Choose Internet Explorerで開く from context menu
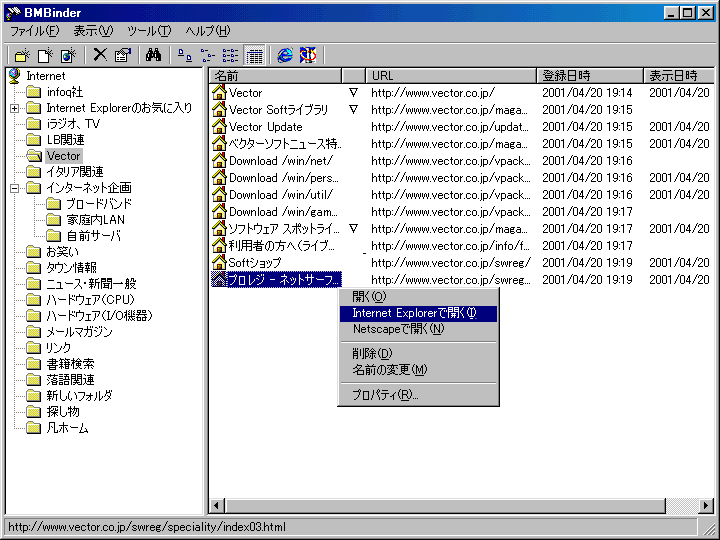 pyautogui.click(x=418, y=313)
